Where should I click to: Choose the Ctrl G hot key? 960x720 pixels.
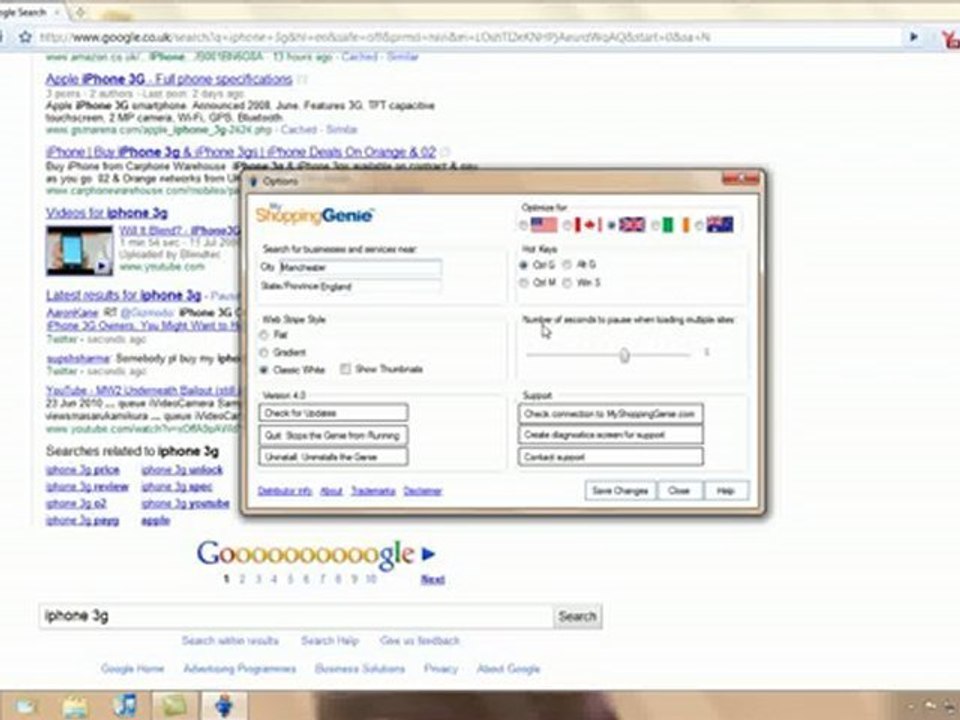[523, 265]
